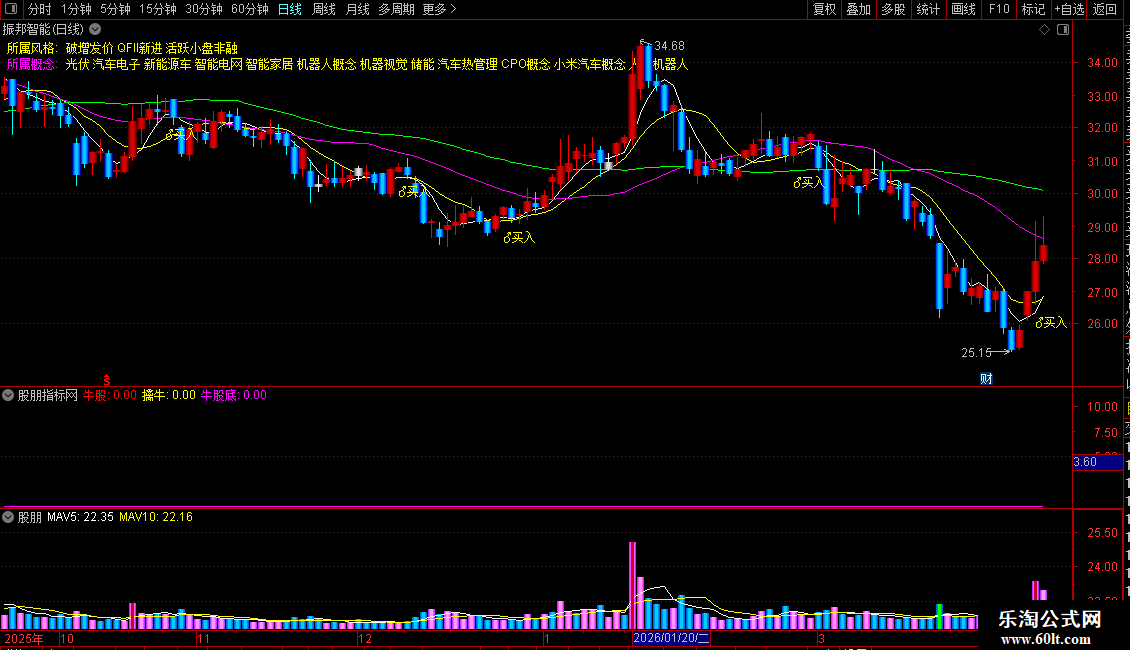Screen dimensions: 1130x650
Task: Open 多周期 multi-period view
Action: coord(396,9)
